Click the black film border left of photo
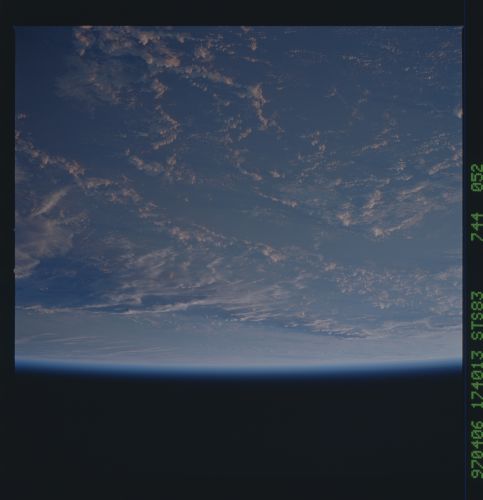The height and width of the screenshot is (500, 483). coord(7,200)
